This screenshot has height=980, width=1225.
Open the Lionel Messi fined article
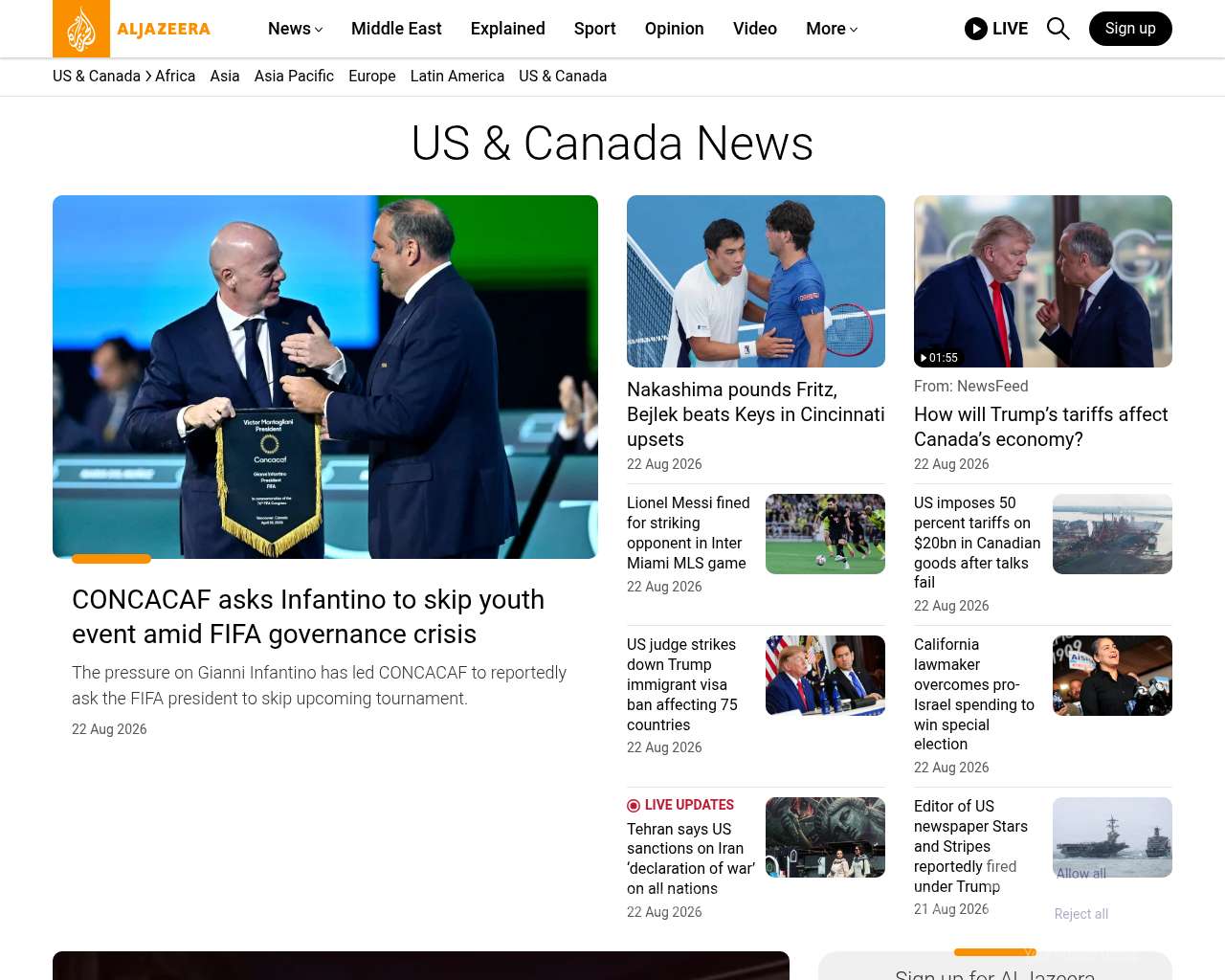pyautogui.click(x=688, y=533)
